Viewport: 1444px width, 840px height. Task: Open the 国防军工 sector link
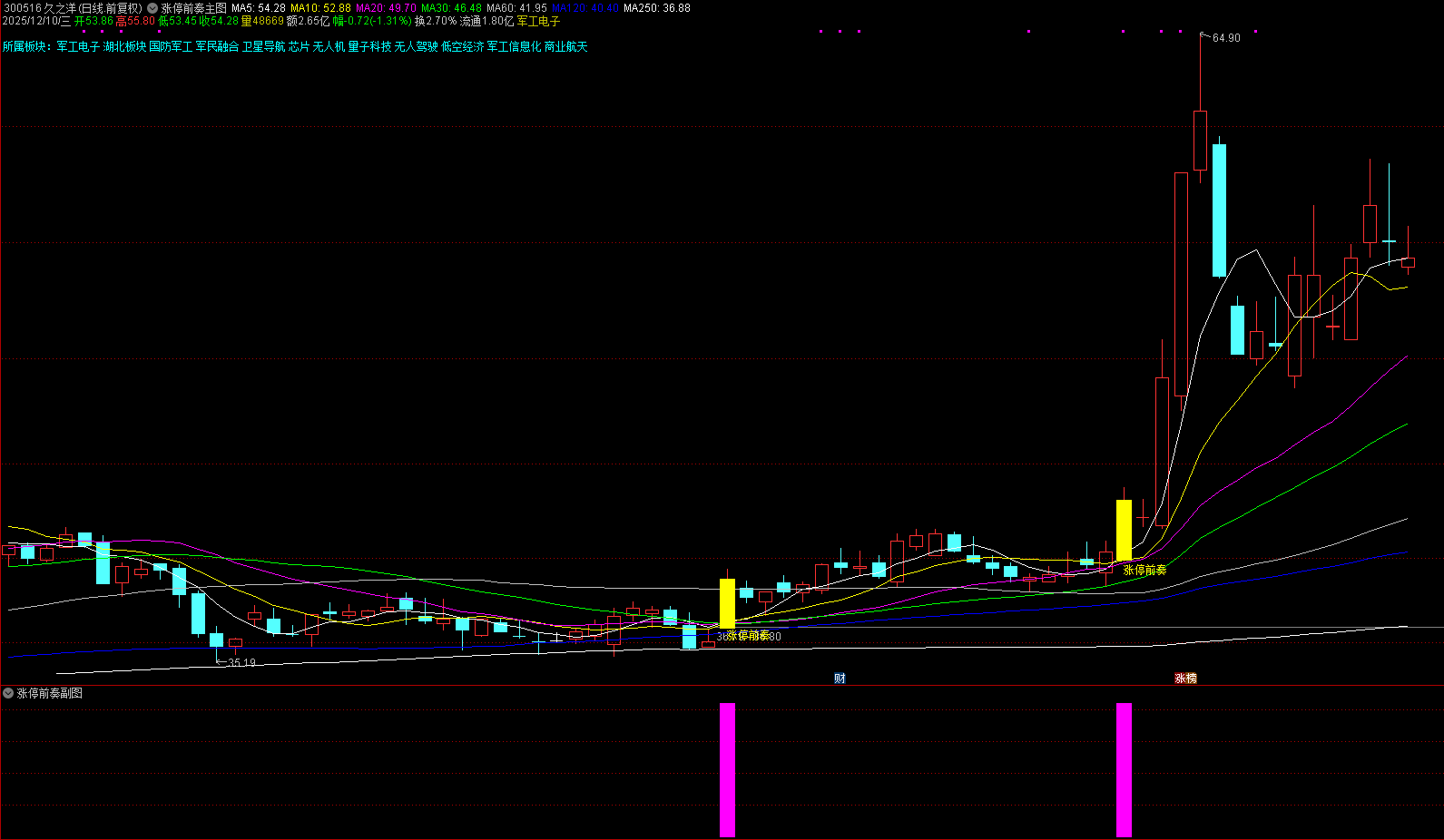click(x=171, y=47)
